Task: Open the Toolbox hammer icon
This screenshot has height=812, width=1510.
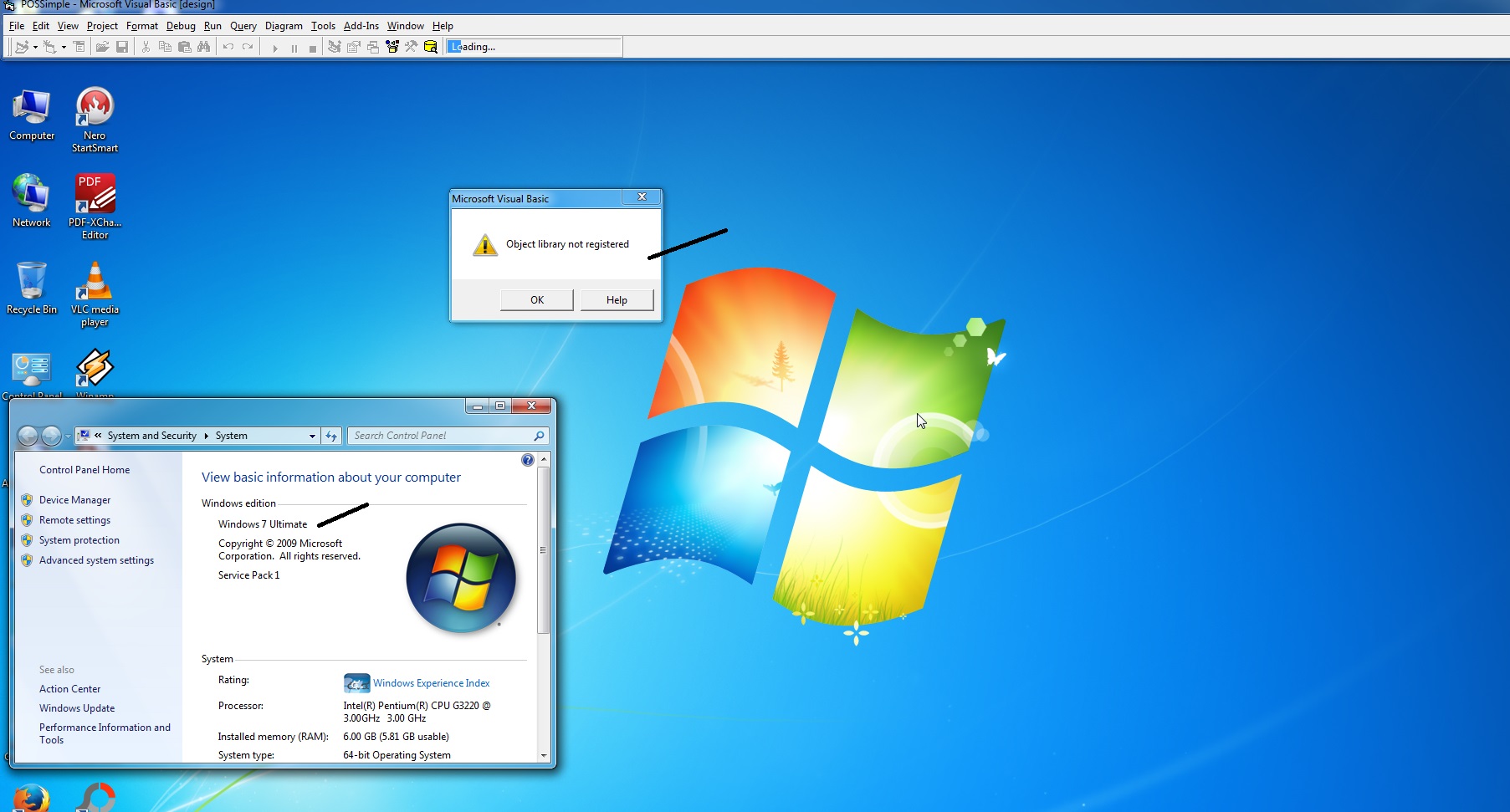Action: (x=411, y=47)
